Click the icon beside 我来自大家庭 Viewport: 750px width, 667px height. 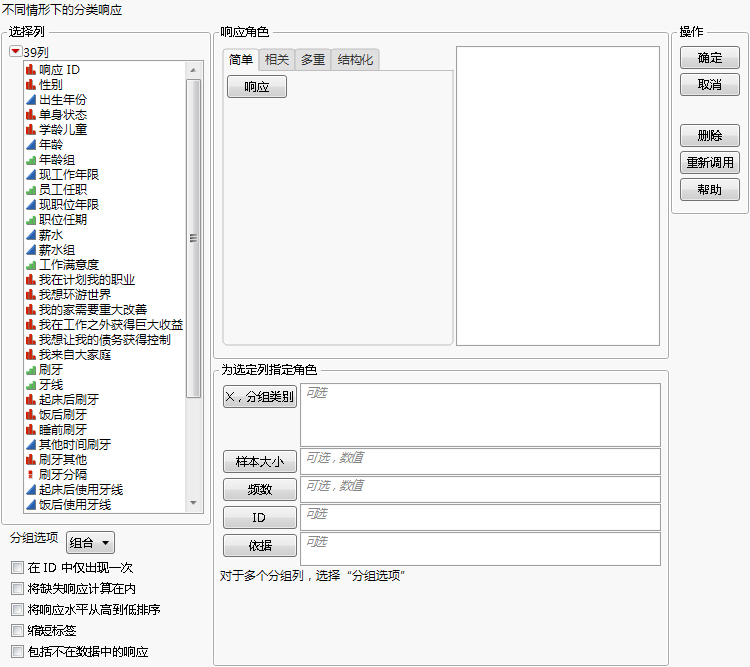pyautogui.click(x=31, y=355)
